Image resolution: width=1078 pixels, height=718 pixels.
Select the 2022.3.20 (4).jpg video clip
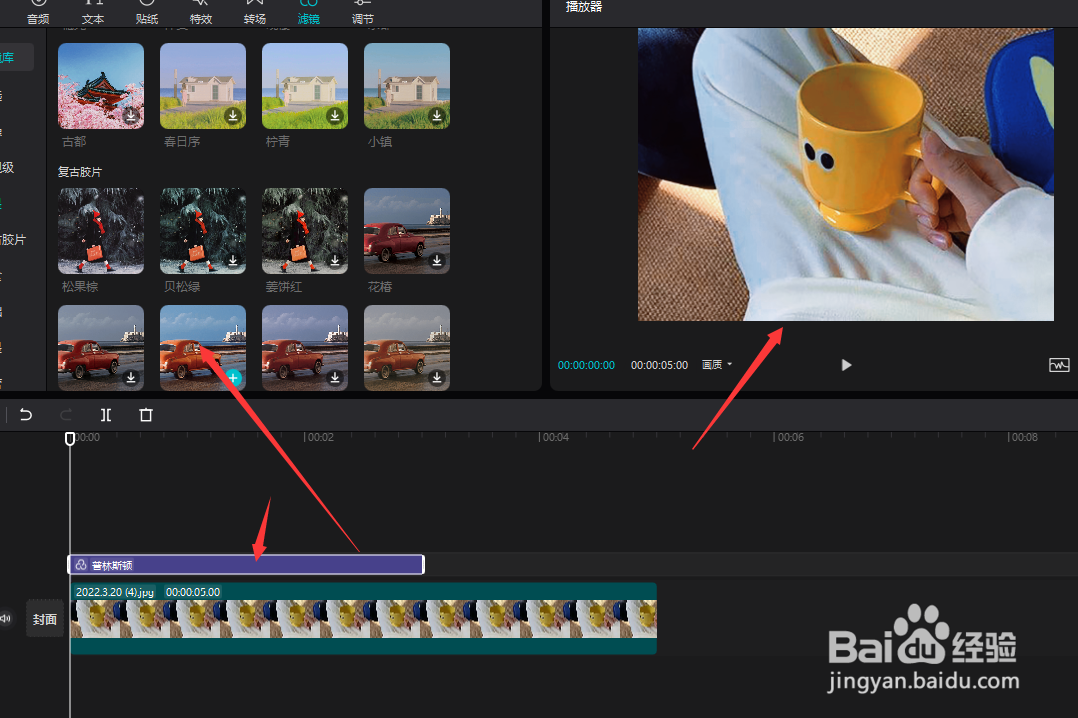pos(364,618)
